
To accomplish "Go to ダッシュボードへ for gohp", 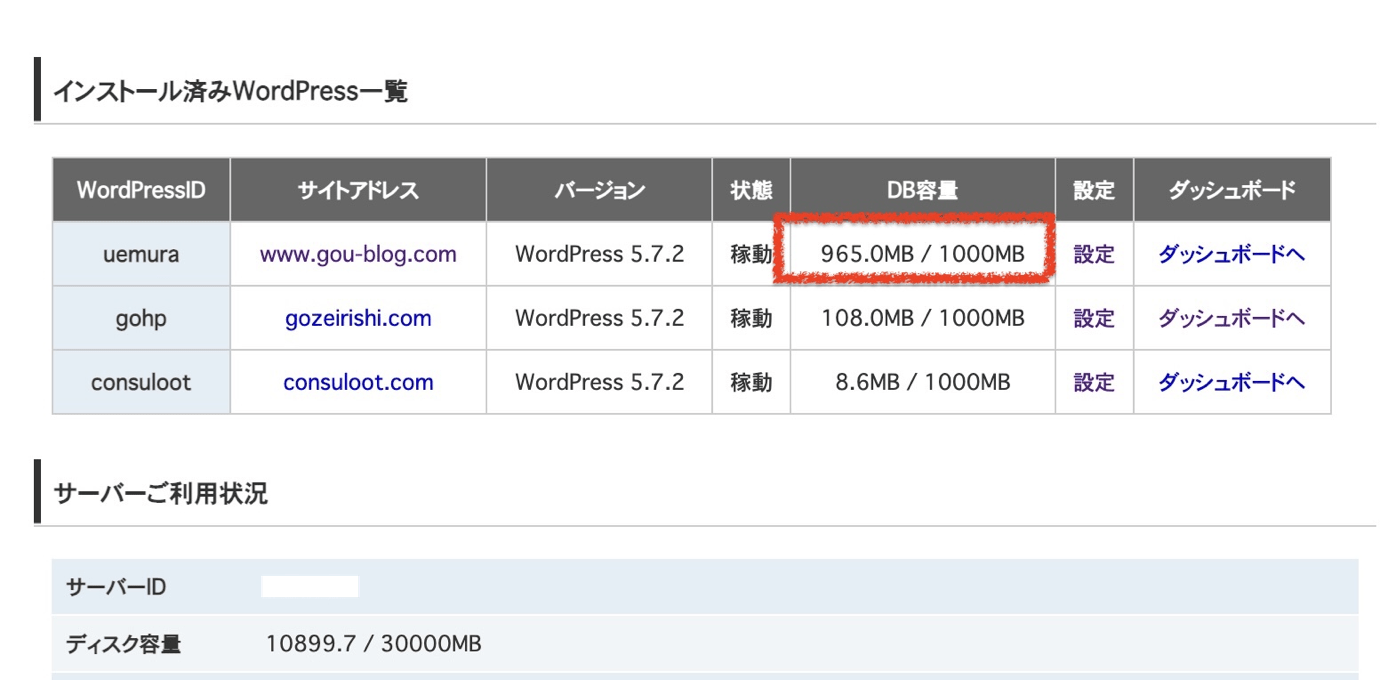I will click(1232, 318).
